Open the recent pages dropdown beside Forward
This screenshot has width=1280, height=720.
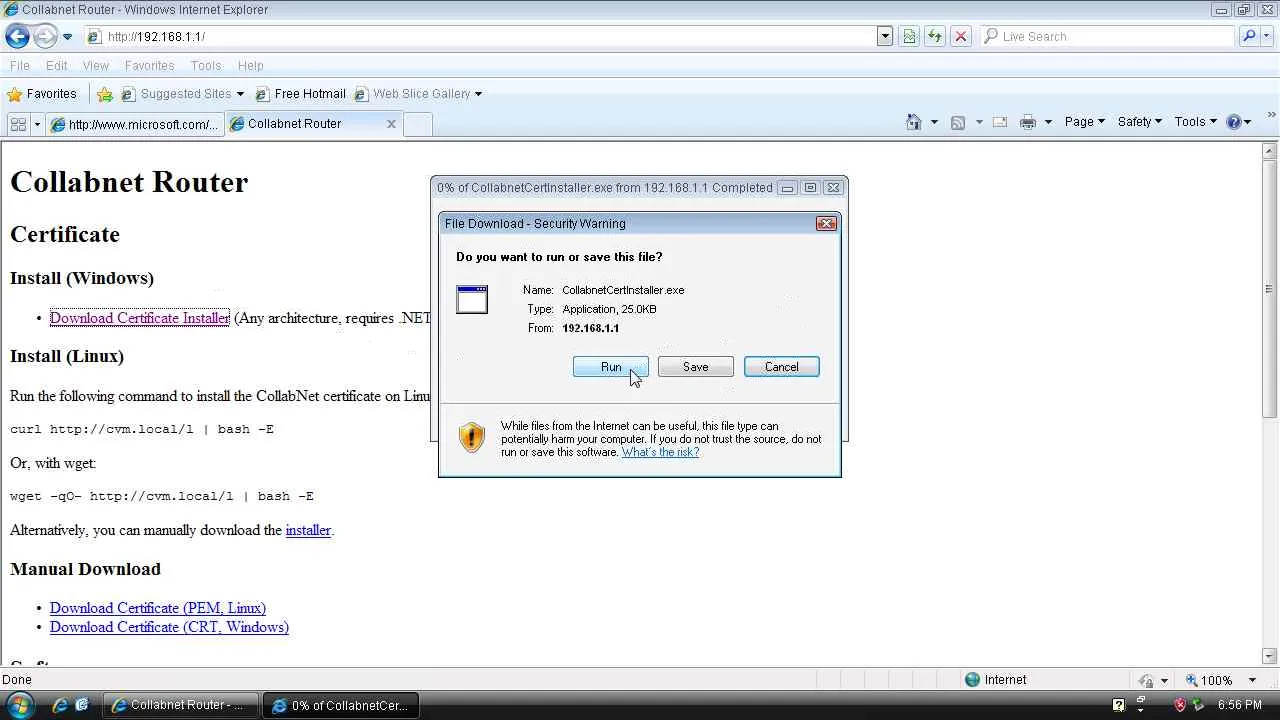(x=67, y=37)
